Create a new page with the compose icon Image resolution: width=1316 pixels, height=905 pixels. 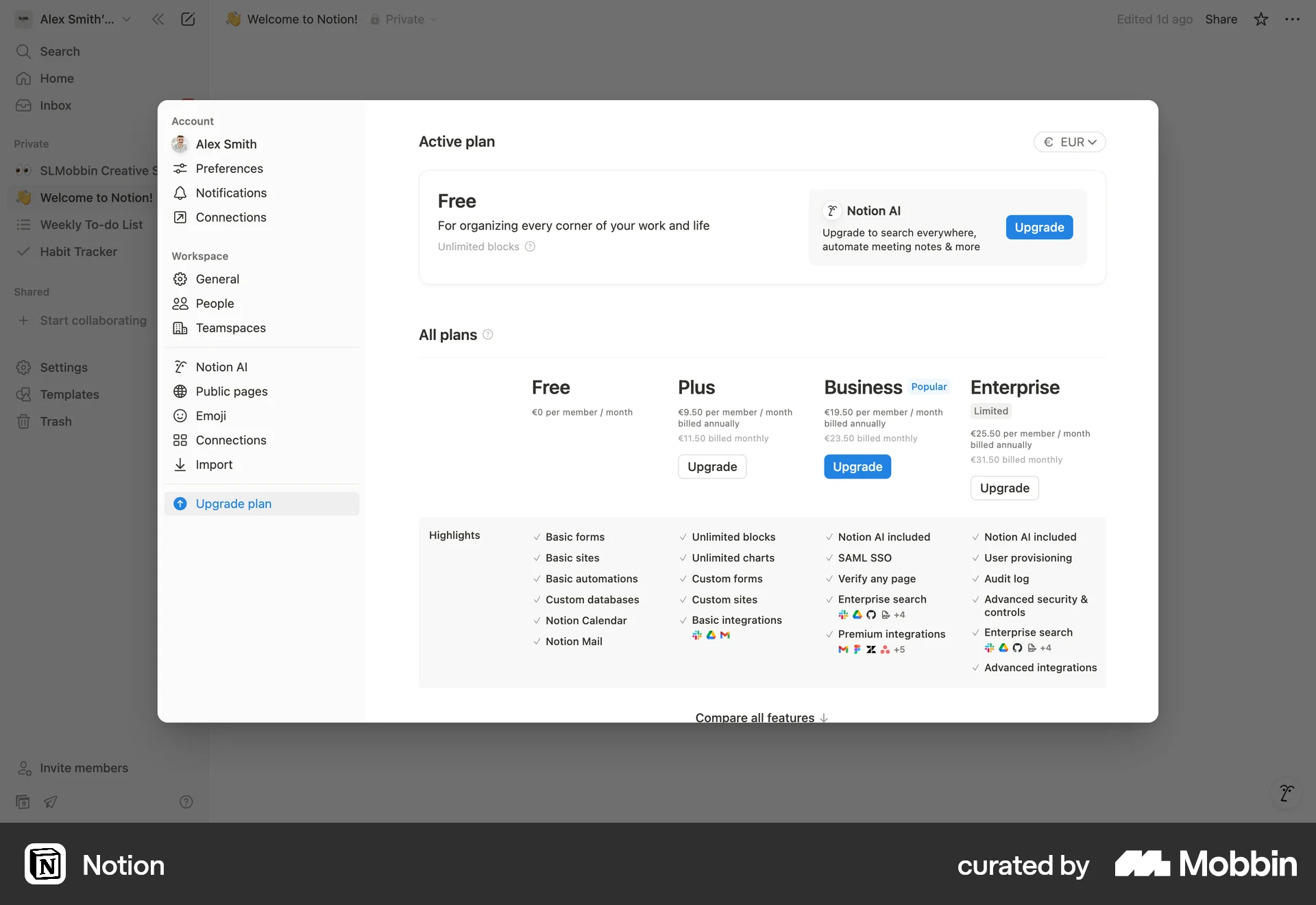coord(188,19)
